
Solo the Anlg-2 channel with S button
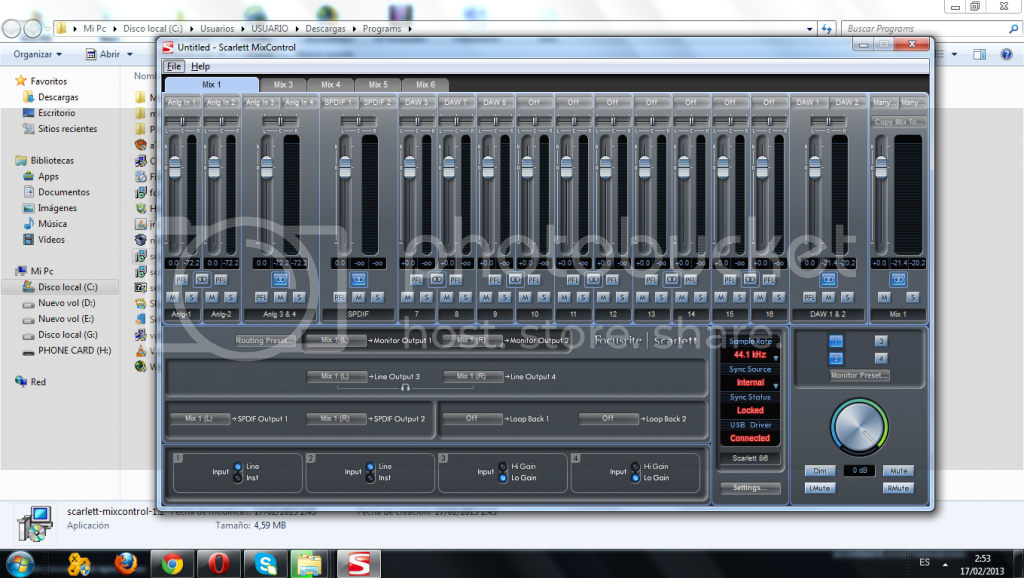tap(230, 297)
